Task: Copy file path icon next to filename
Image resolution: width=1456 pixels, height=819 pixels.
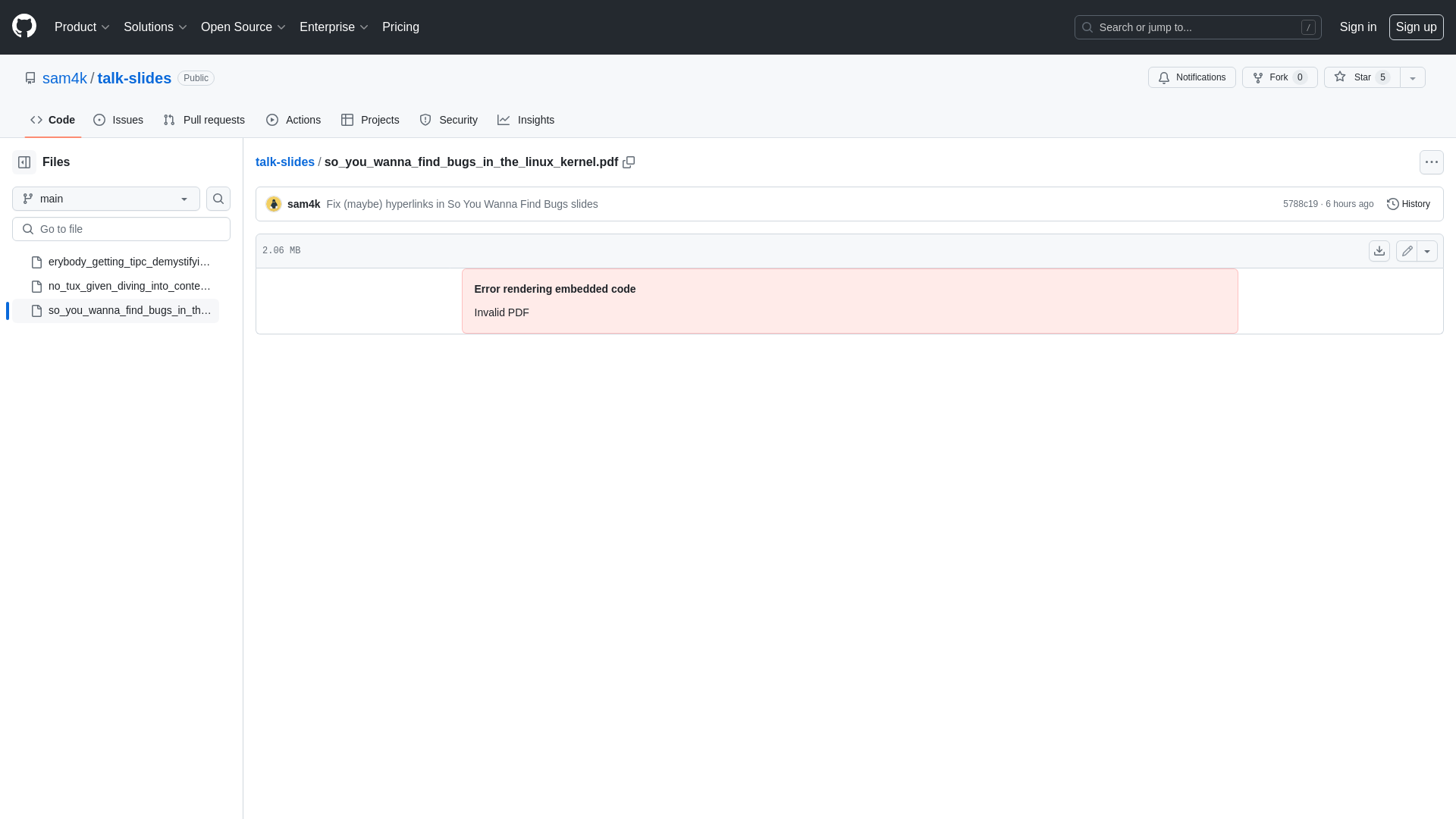Action: click(x=629, y=162)
